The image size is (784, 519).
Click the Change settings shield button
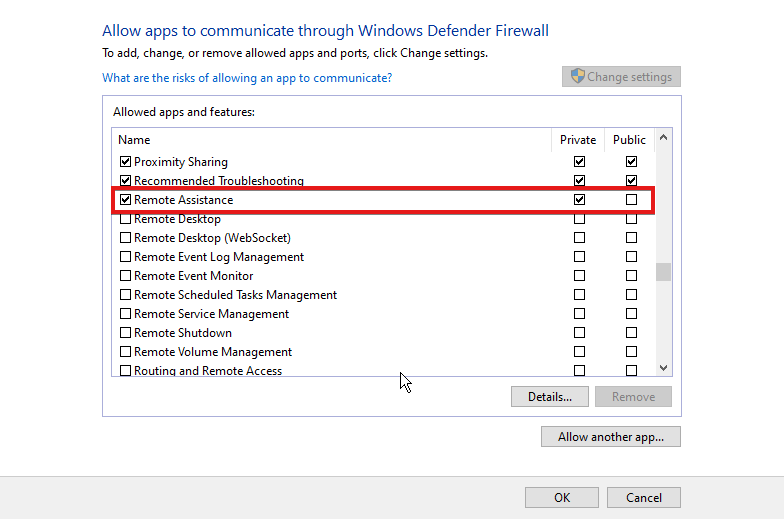pyautogui.click(x=621, y=76)
